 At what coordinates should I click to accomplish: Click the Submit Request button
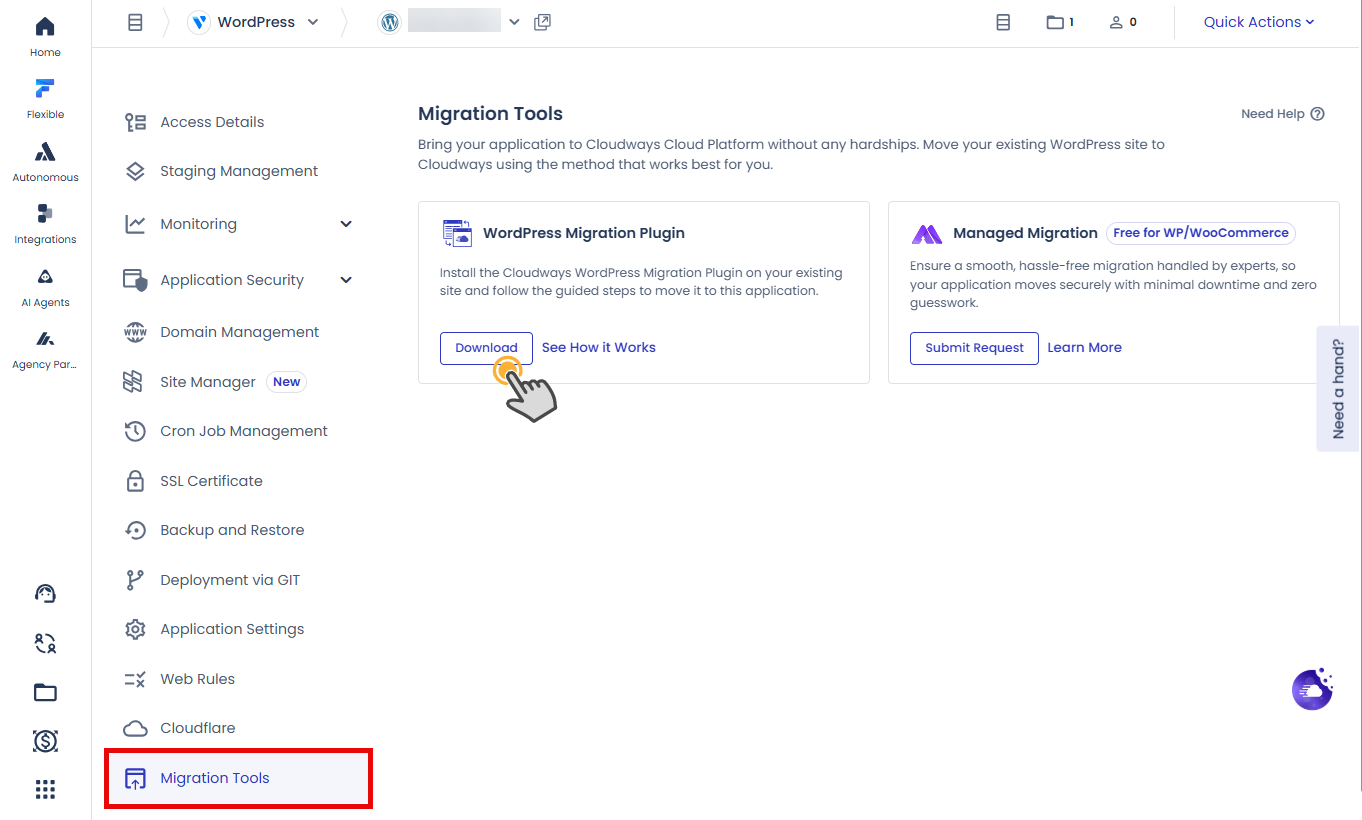click(x=974, y=348)
